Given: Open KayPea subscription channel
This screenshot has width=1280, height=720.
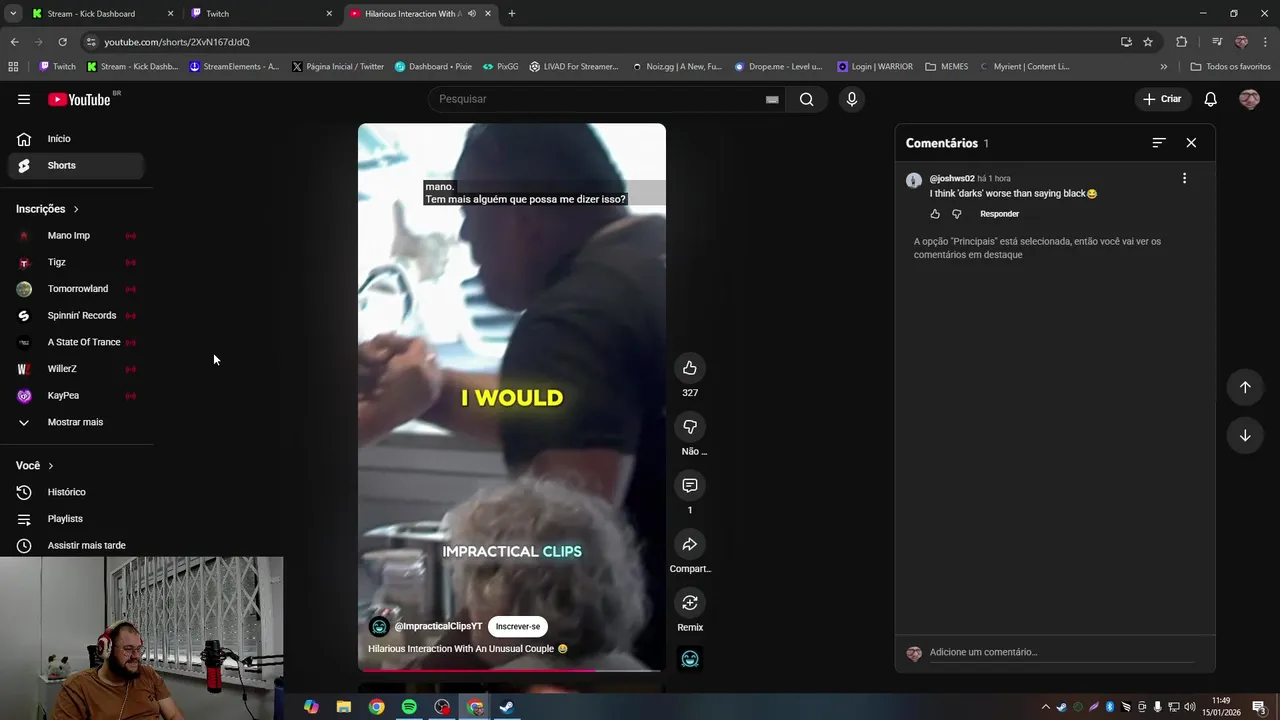Looking at the screenshot, I should coord(76,395).
